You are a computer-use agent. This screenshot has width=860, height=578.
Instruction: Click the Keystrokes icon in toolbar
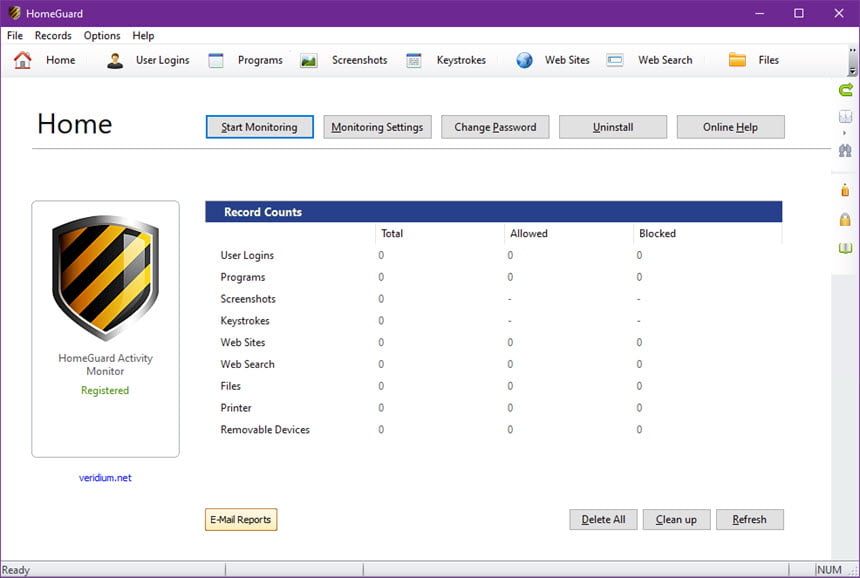pyautogui.click(x=414, y=60)
